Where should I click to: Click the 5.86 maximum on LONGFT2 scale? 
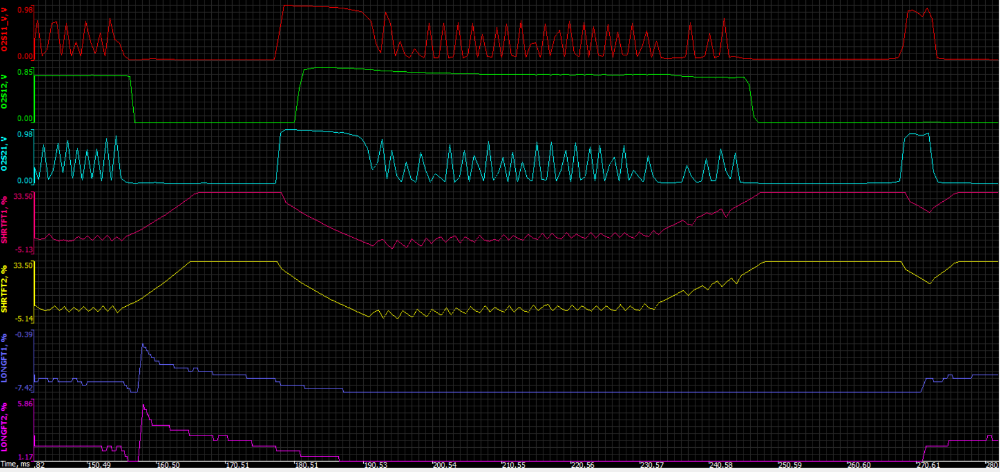(25, 404)
